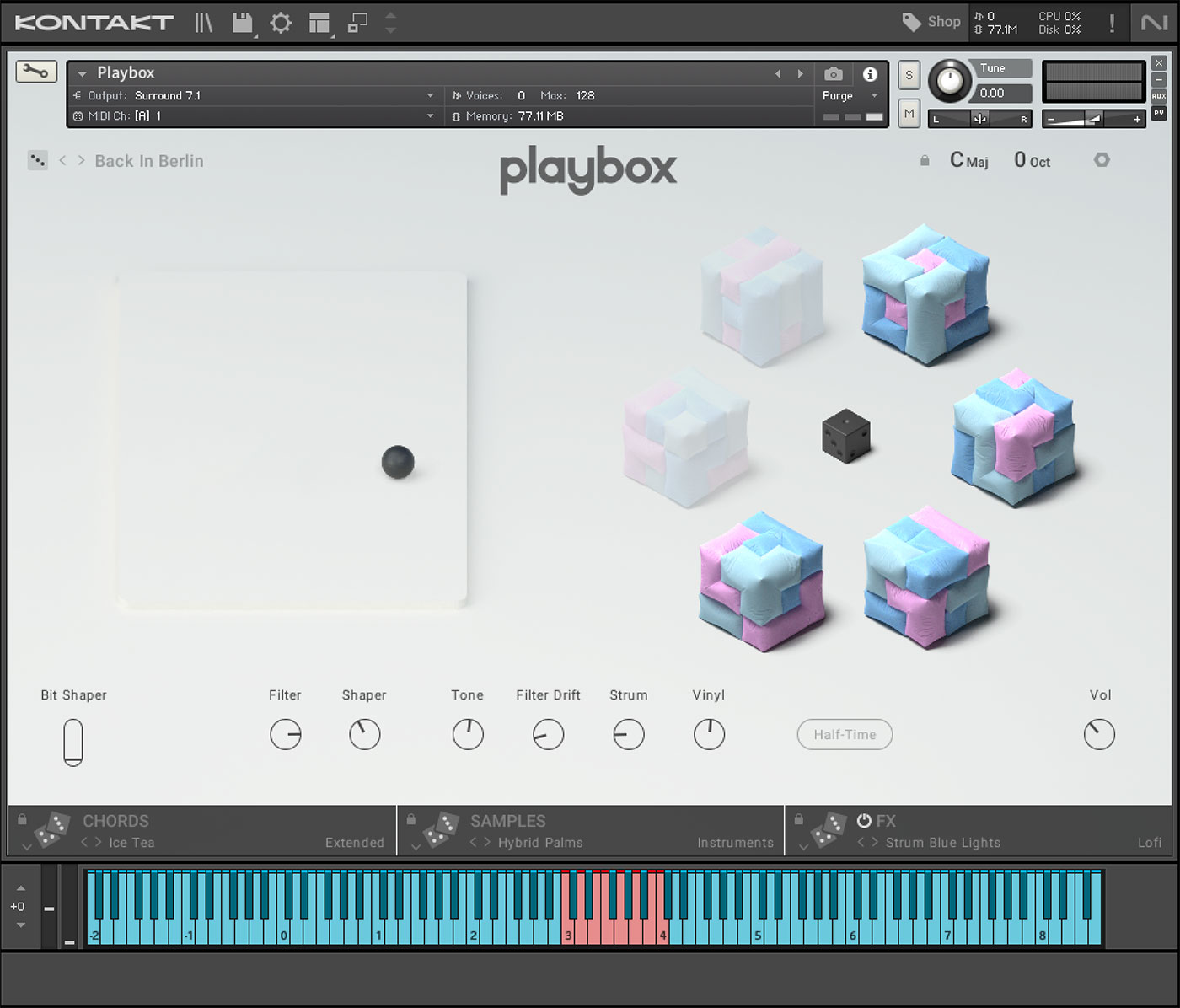
Task: Click the Shop link
Action: [x=944, y=22]
